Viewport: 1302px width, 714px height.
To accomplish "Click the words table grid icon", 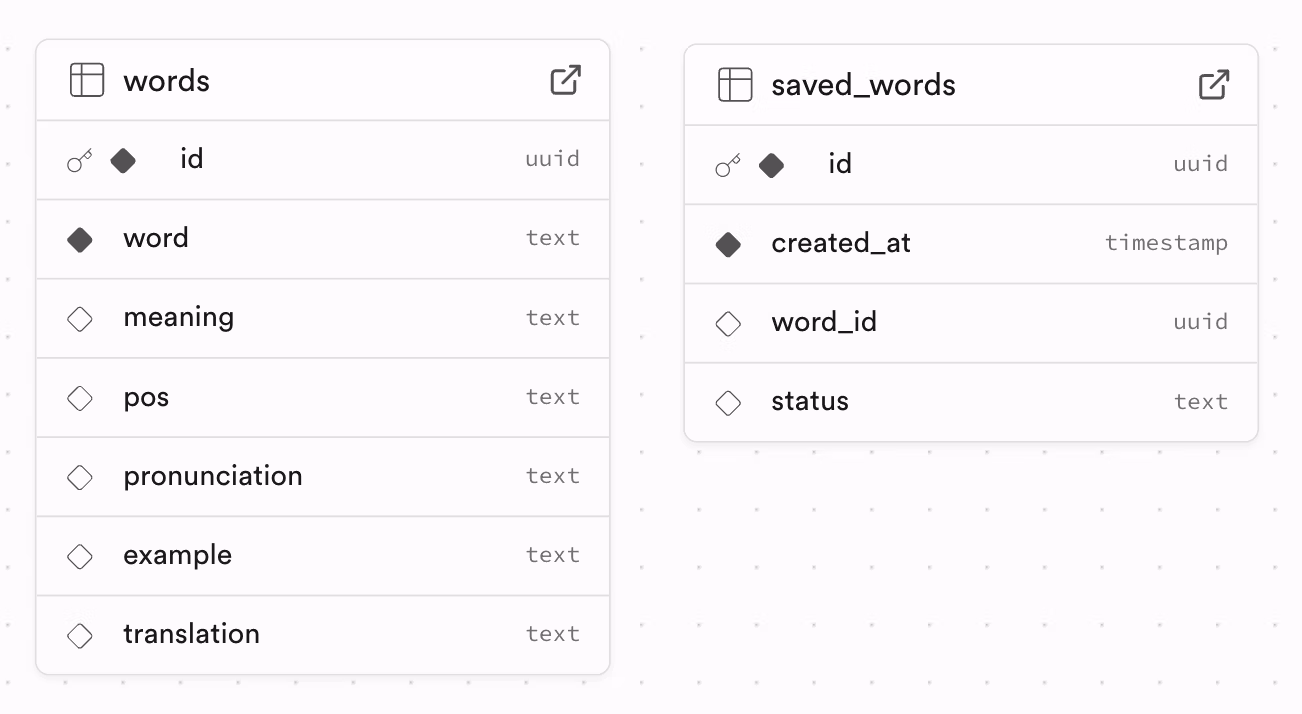I will pos(87,80).
